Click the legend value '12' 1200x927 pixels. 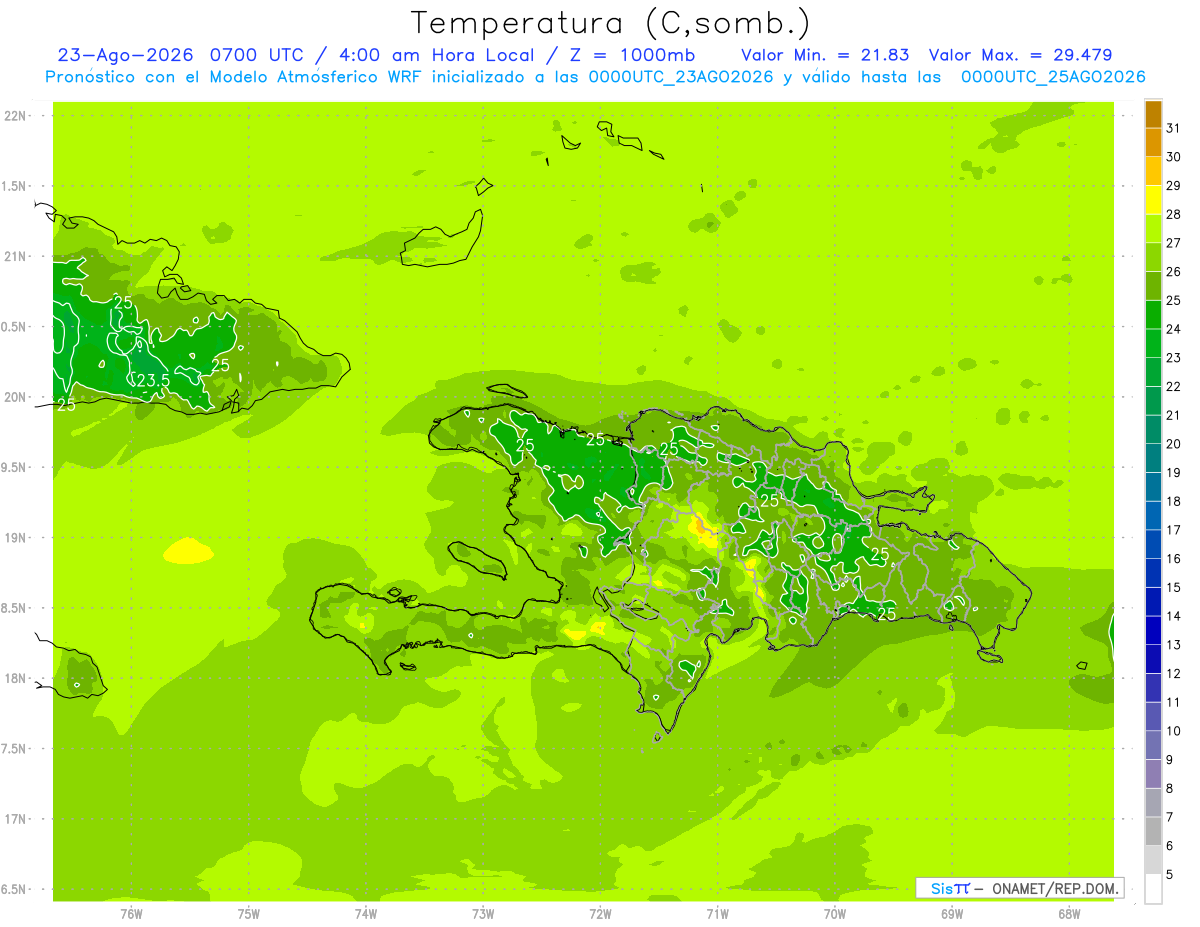pos(1174,675)
